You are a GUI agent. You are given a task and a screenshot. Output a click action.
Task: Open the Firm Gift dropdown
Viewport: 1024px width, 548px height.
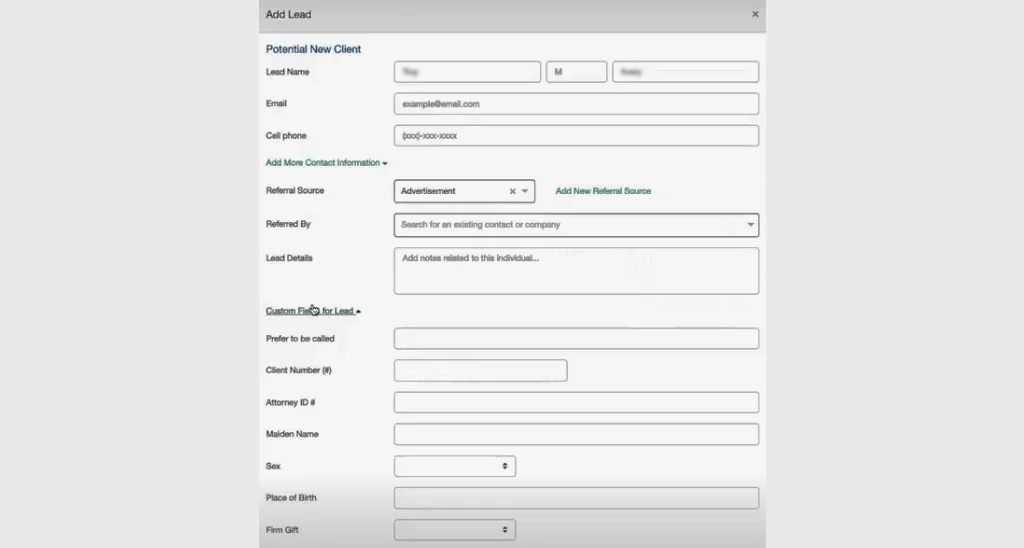tap(455, 530)
